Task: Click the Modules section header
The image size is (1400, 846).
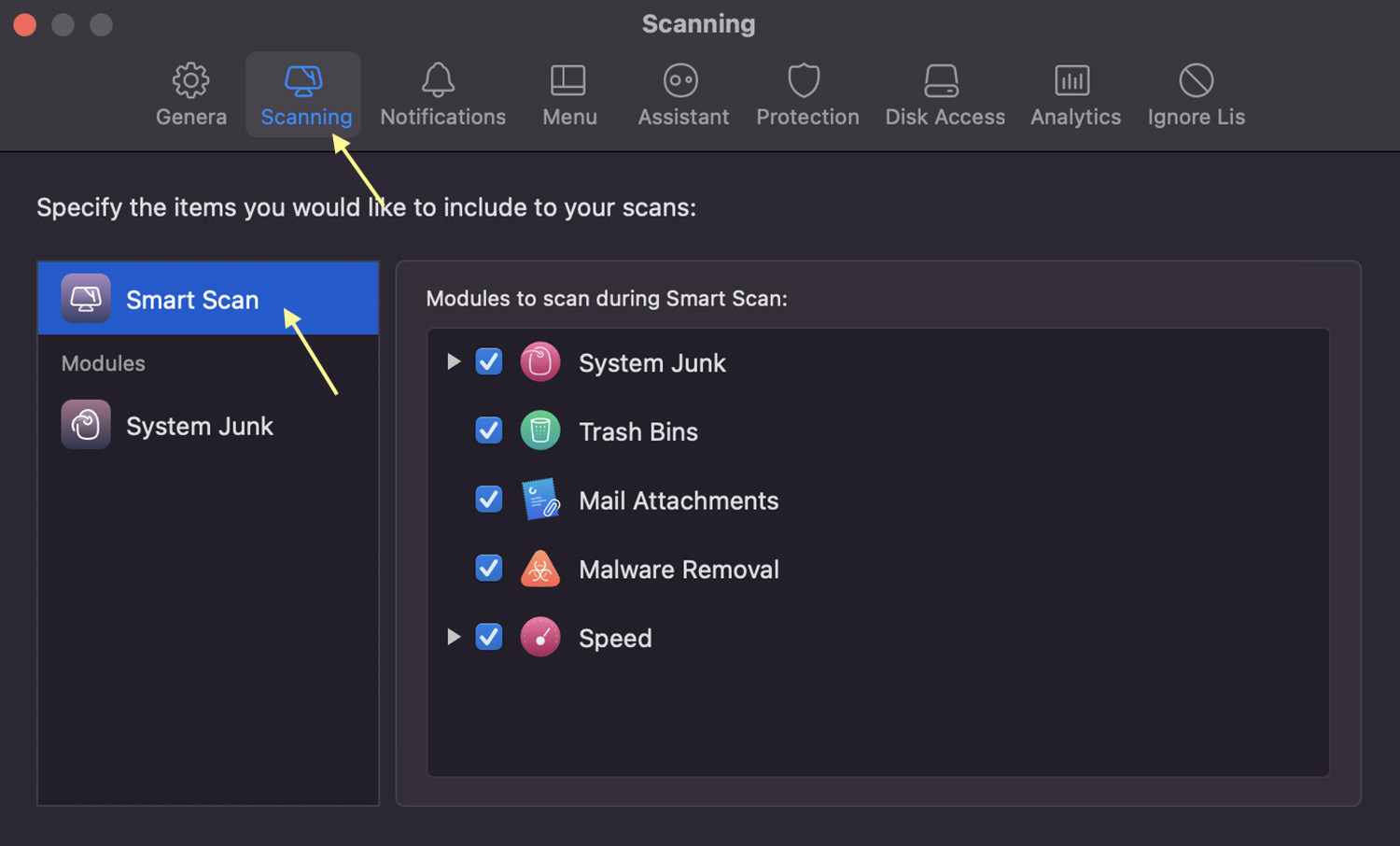Action: (104, 363)
